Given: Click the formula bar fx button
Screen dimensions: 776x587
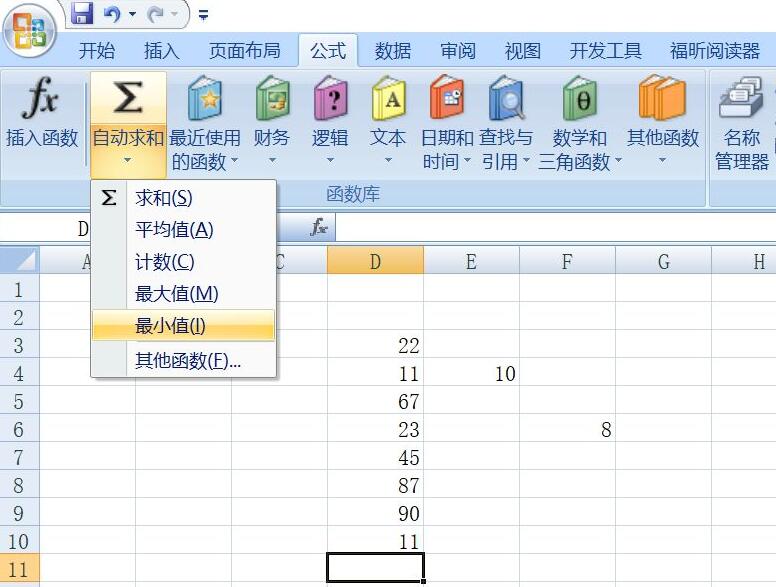Looking at the screenshot, I should click(x=319, y=228).
